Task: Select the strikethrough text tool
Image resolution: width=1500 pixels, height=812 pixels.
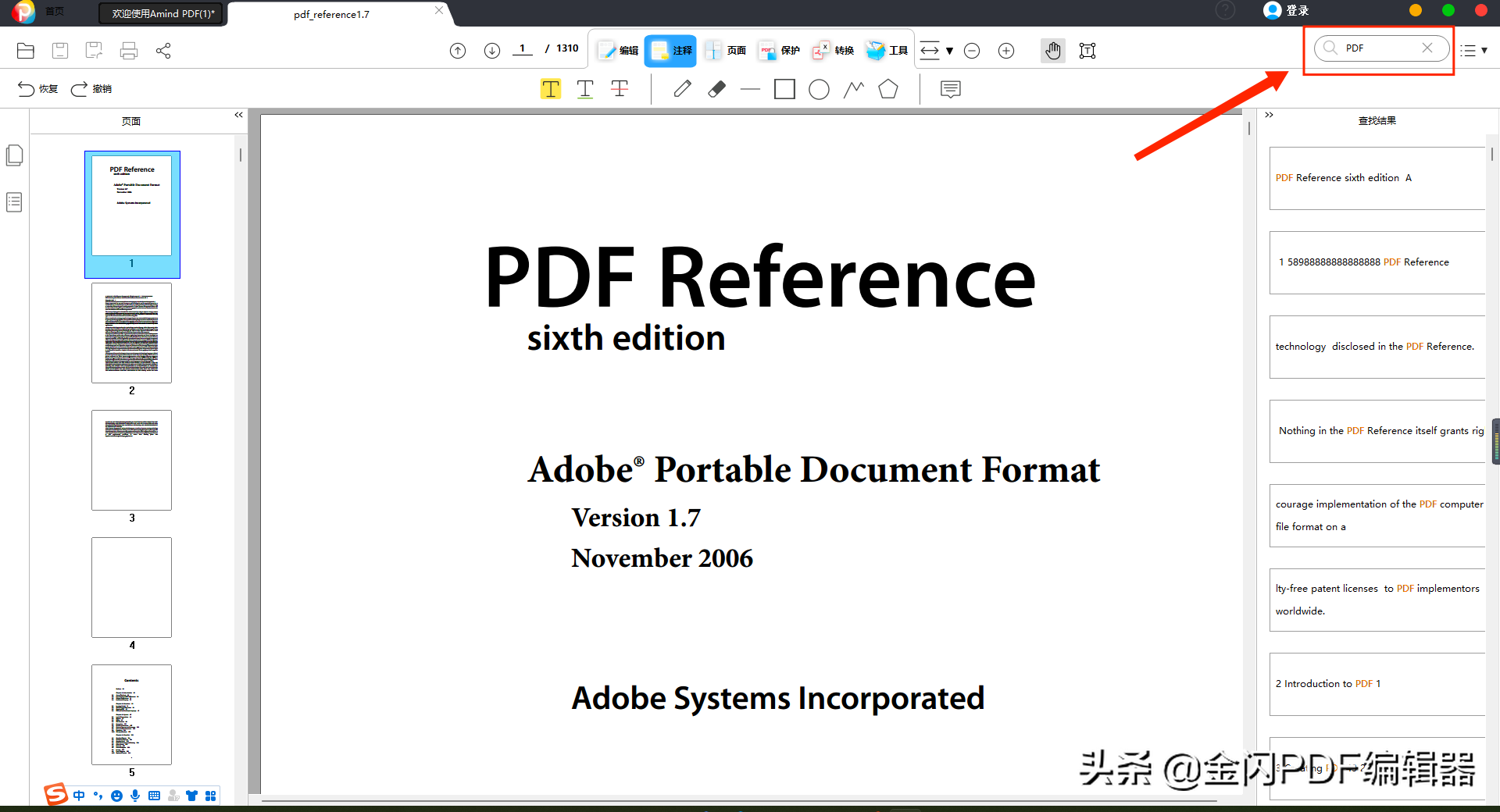Action: [x=620, y=89]
